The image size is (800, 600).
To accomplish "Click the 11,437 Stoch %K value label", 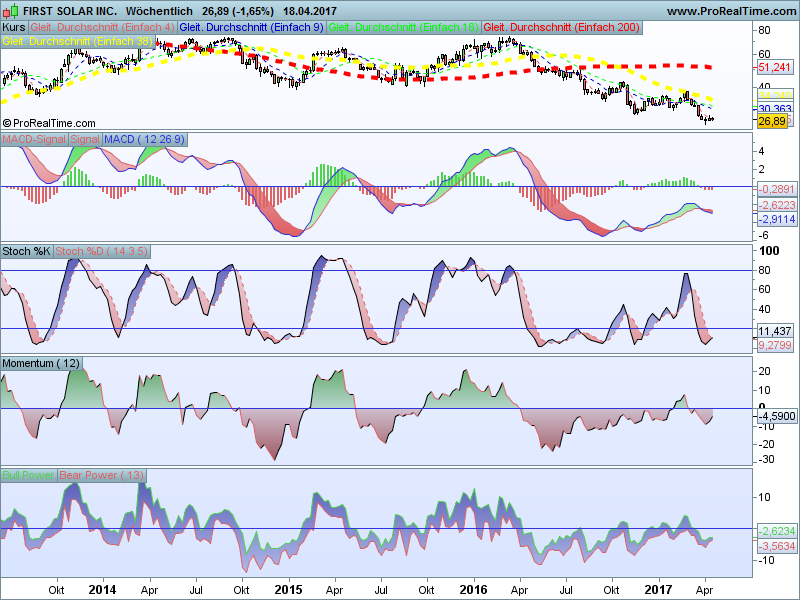I will point(774,331).
